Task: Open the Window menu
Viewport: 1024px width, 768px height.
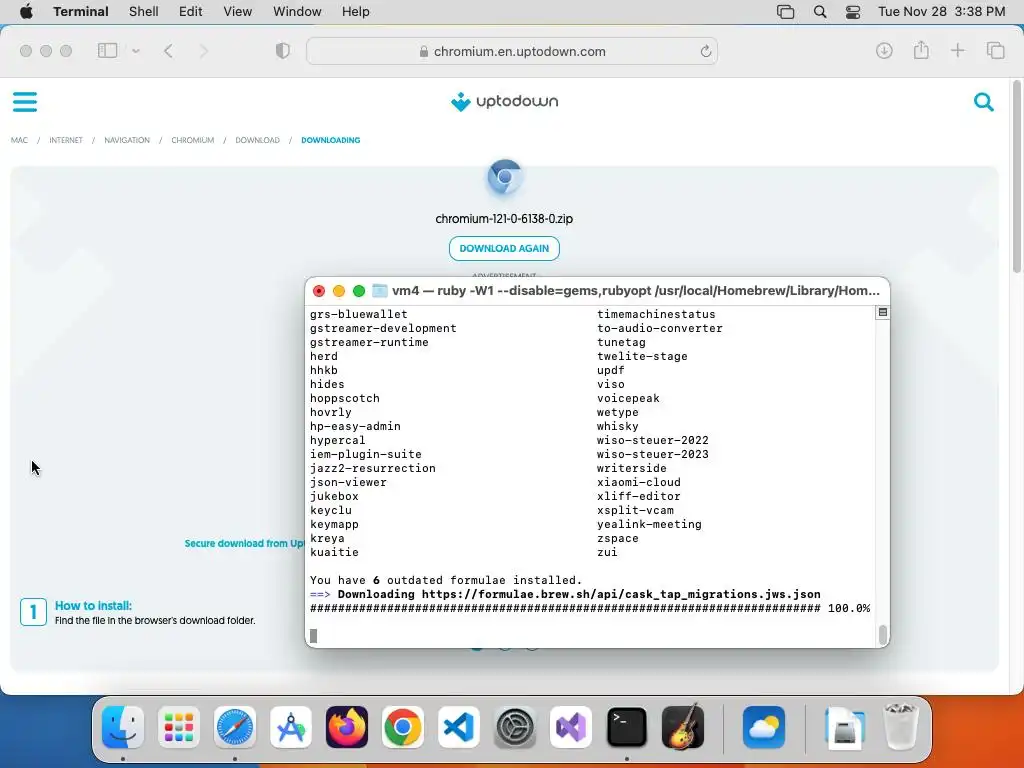Action: point(297,12)
